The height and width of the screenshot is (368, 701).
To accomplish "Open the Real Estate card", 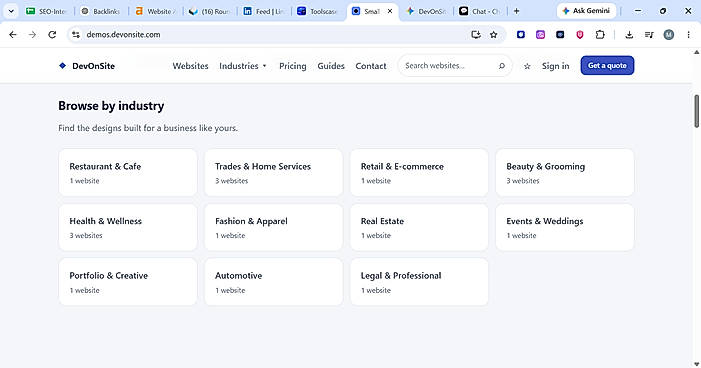I will [419, 227].
